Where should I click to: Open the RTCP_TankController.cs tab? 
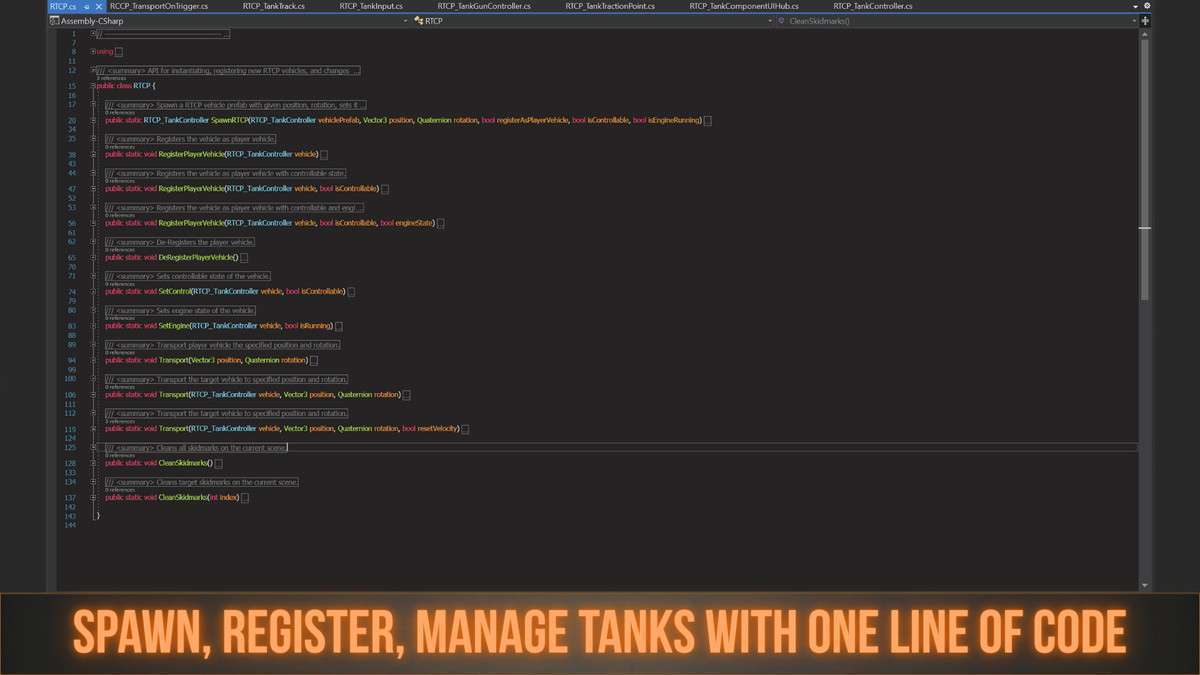[x=871, y=6]
